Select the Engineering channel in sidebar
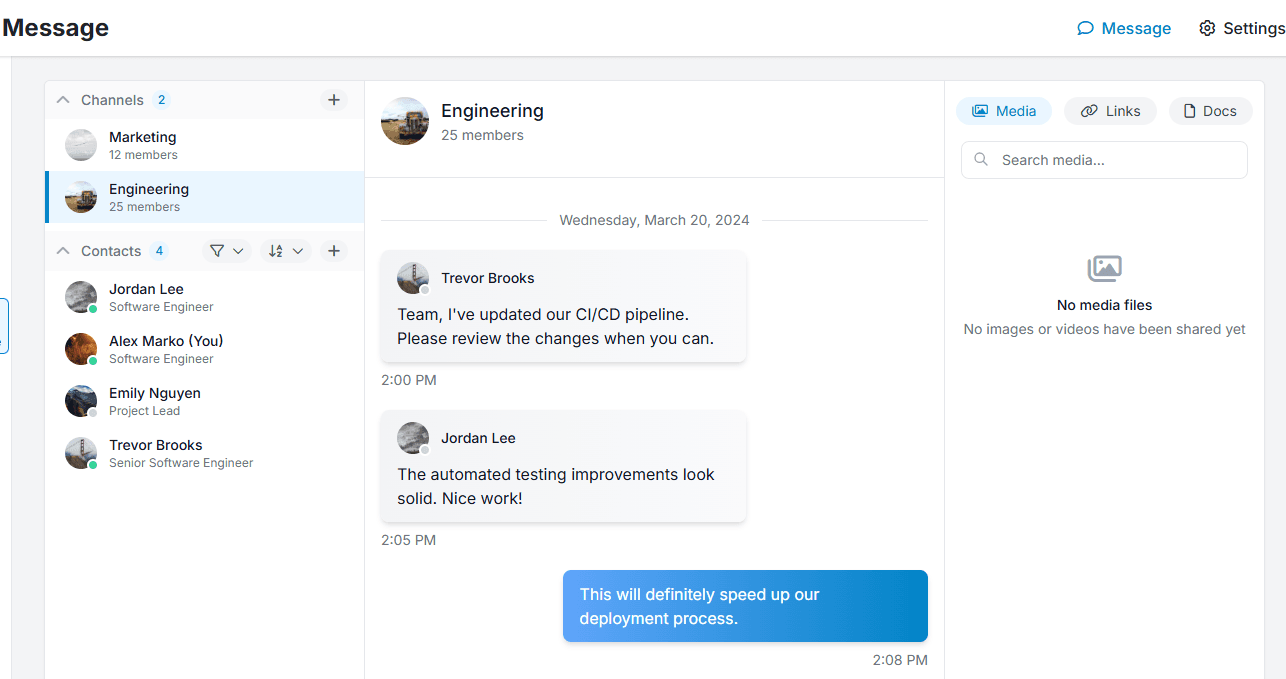This screenshot has height=679, width=1286. pos(149,197)
